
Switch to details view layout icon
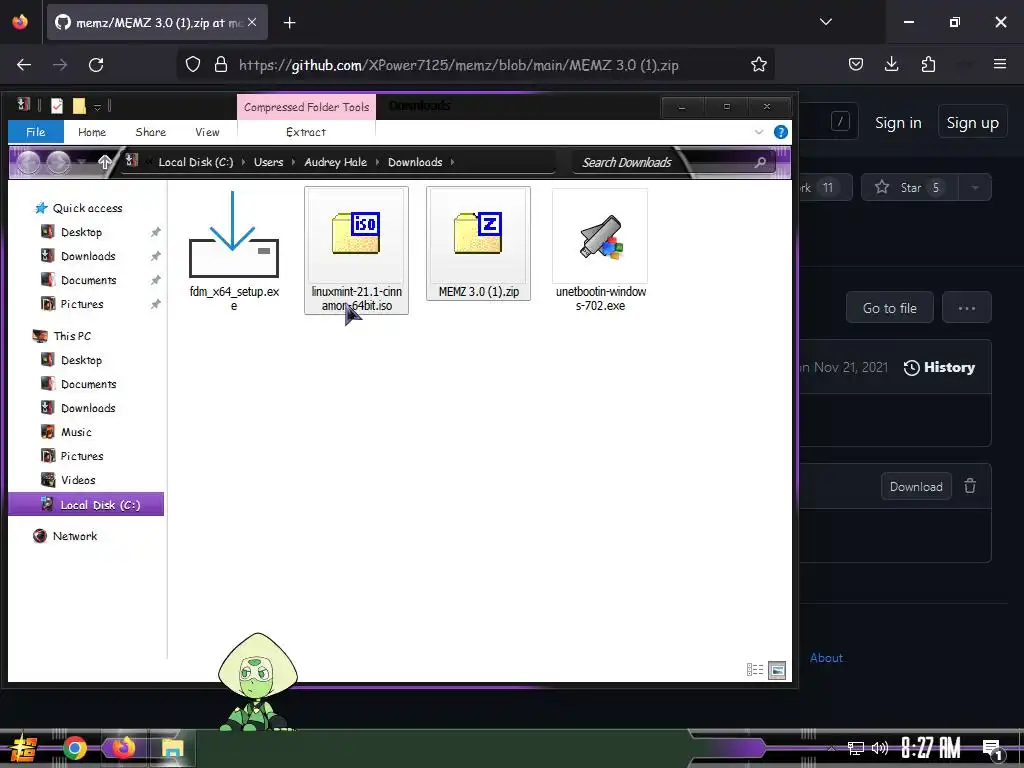(x=755, y=669)
